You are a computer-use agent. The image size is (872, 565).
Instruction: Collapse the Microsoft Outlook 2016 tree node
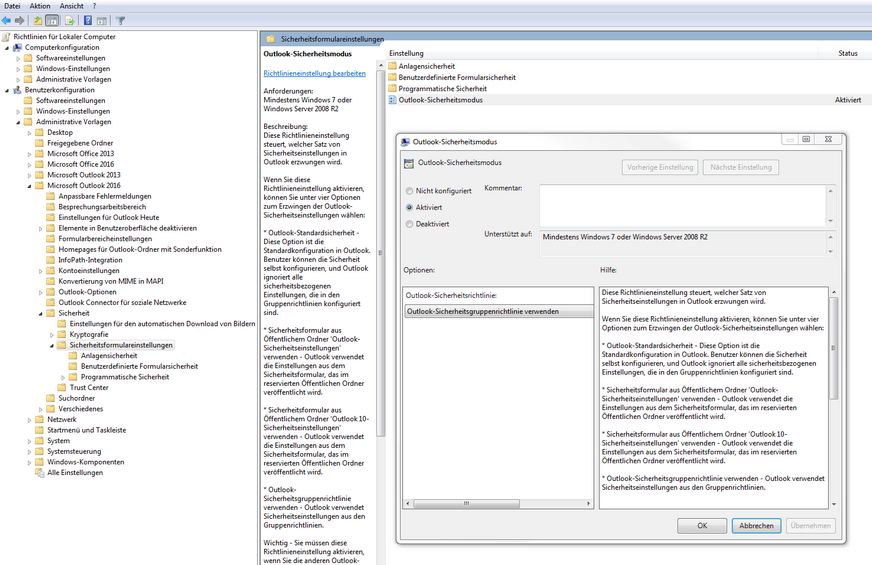tap(29, 186)
